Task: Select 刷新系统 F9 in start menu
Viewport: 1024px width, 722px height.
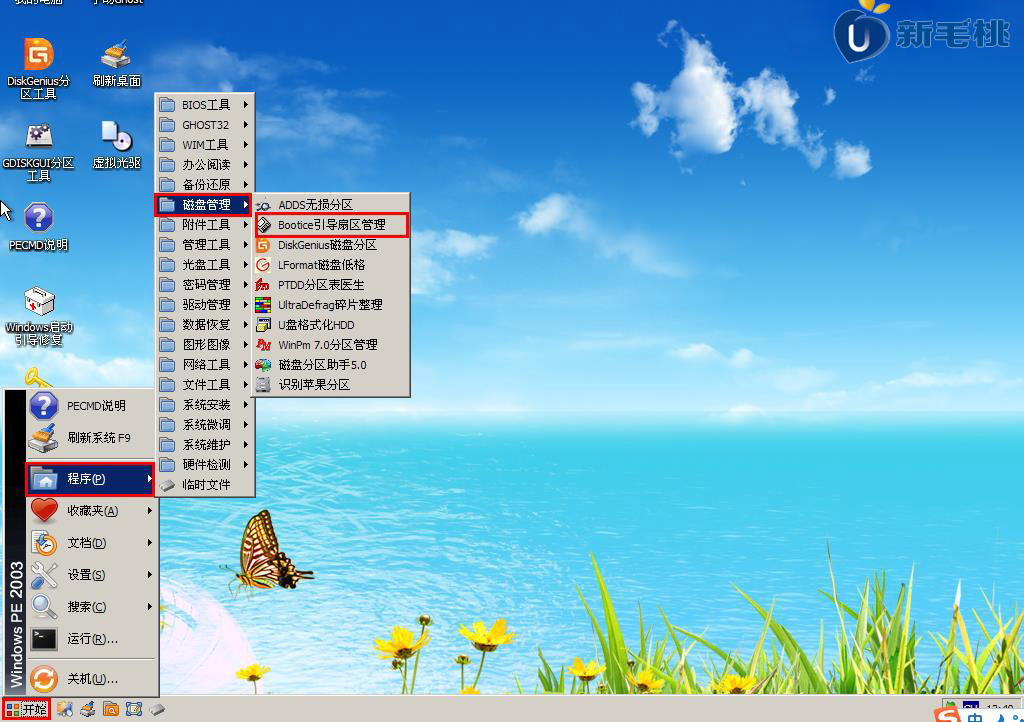Action: tap(91, 437)
